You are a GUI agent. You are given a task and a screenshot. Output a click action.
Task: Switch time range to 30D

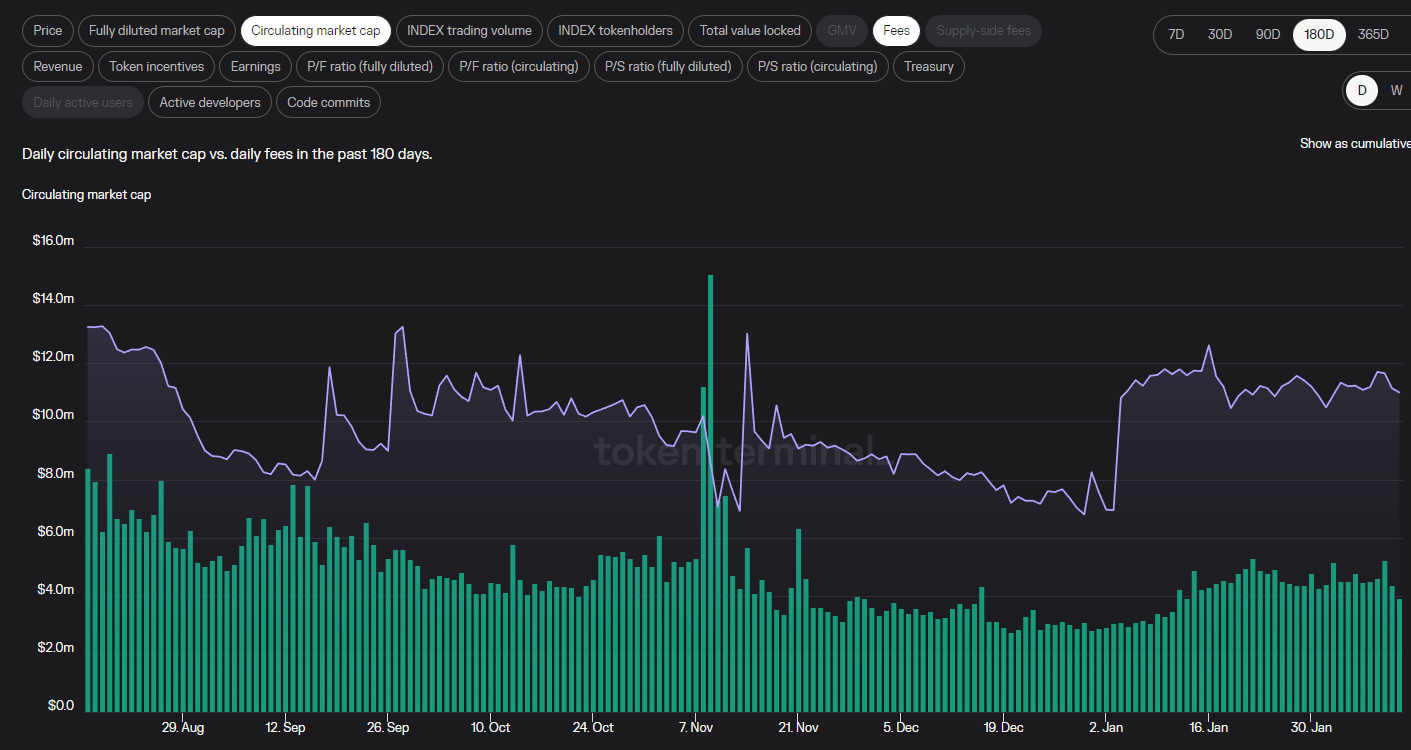[1220, 35]
